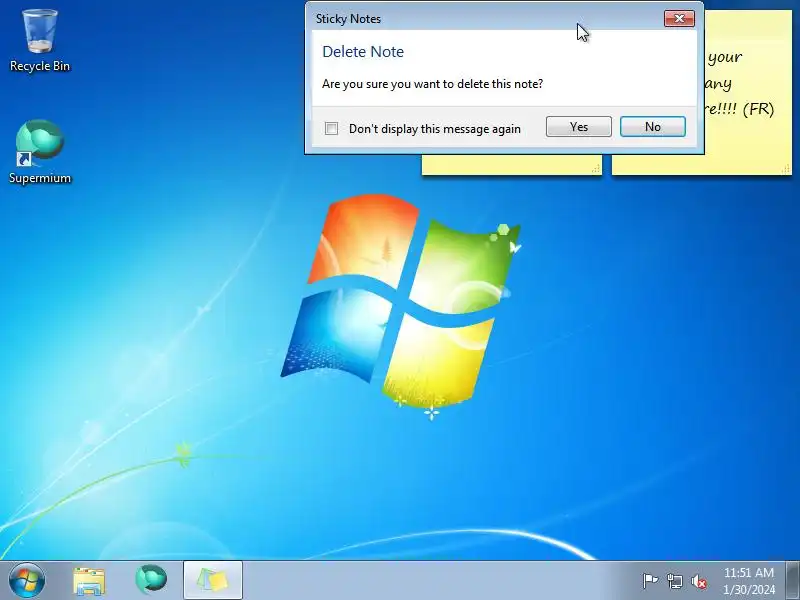This screenshot has width=800, height=600.
Task: Open the Windows Start menu orb
Action: [x=27, y=580]
